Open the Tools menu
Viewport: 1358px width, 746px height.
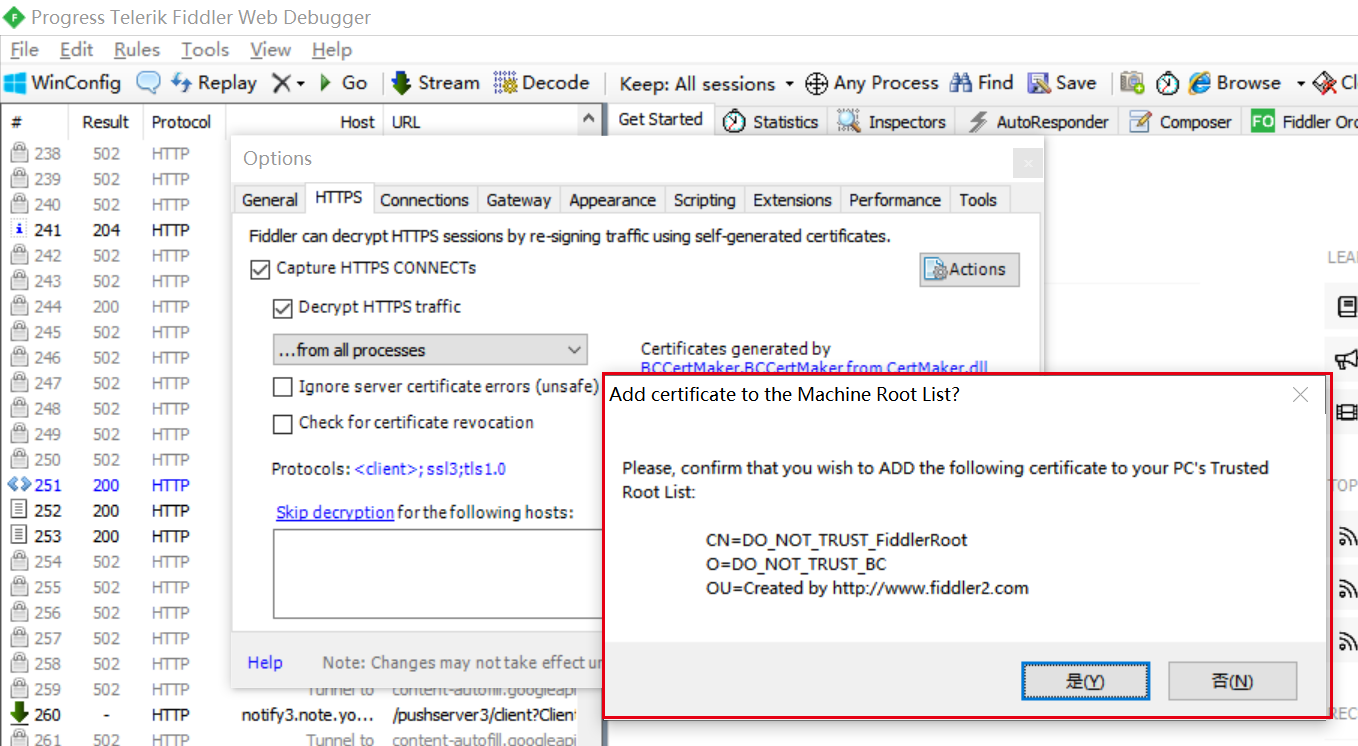click(205, 49)
